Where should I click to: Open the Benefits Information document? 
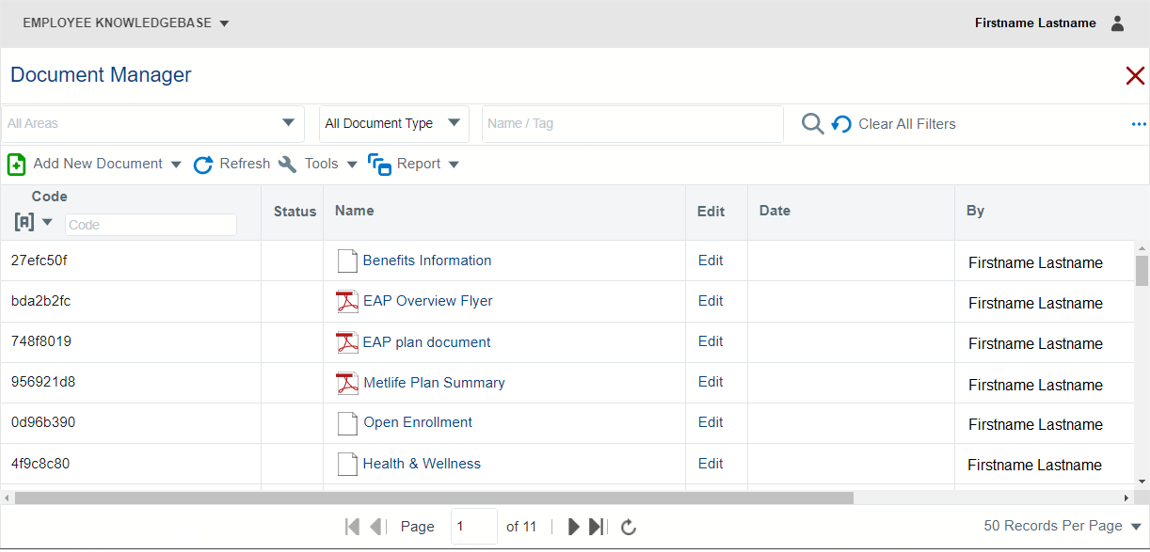pyautogui.click(x=427, y=260)
